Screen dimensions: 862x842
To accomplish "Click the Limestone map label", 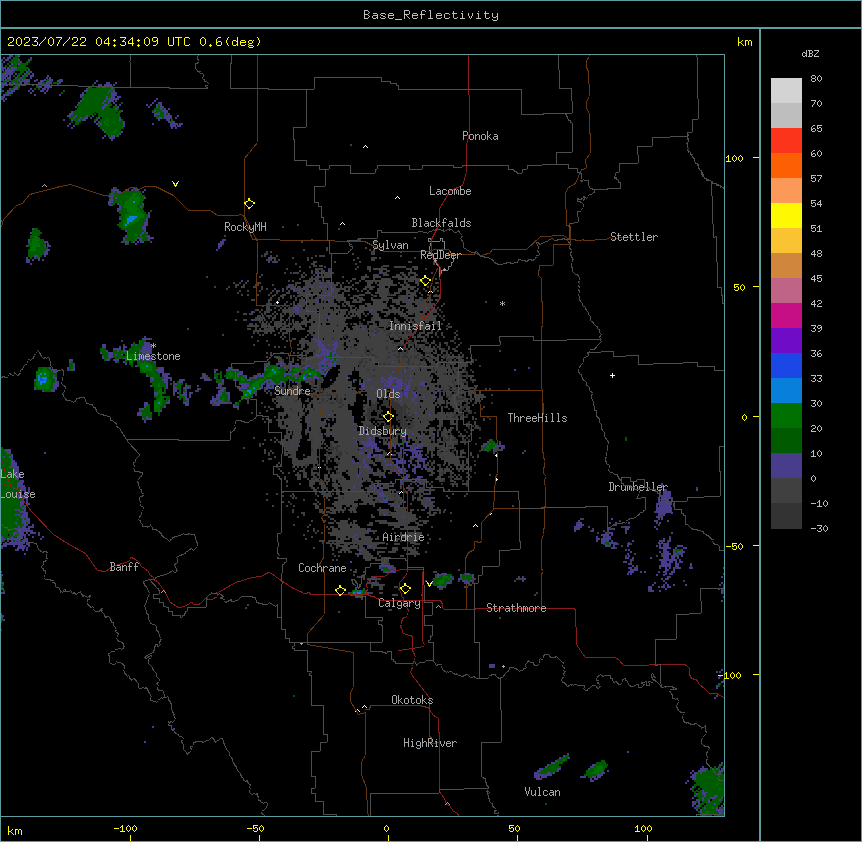I will click(x=153, y=356).
